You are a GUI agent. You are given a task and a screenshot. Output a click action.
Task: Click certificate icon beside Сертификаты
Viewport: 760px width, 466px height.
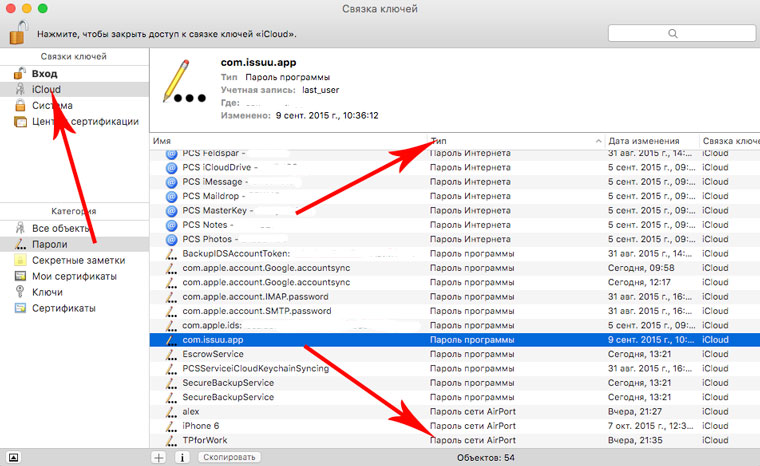pos(20,308)
